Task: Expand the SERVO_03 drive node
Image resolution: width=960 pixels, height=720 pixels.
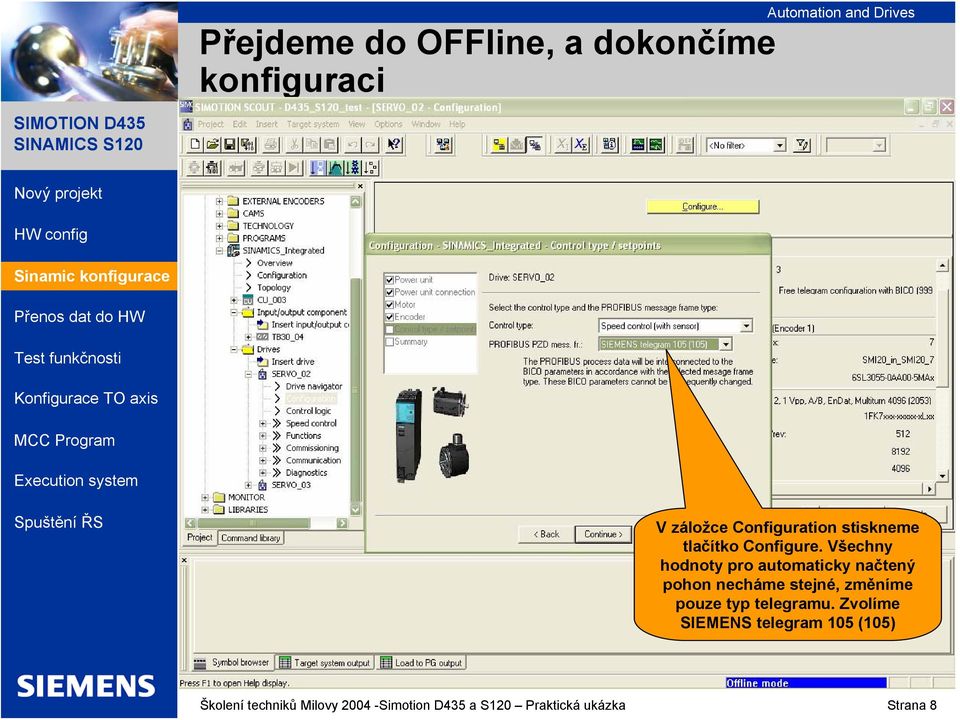Action: pos(249,486)
